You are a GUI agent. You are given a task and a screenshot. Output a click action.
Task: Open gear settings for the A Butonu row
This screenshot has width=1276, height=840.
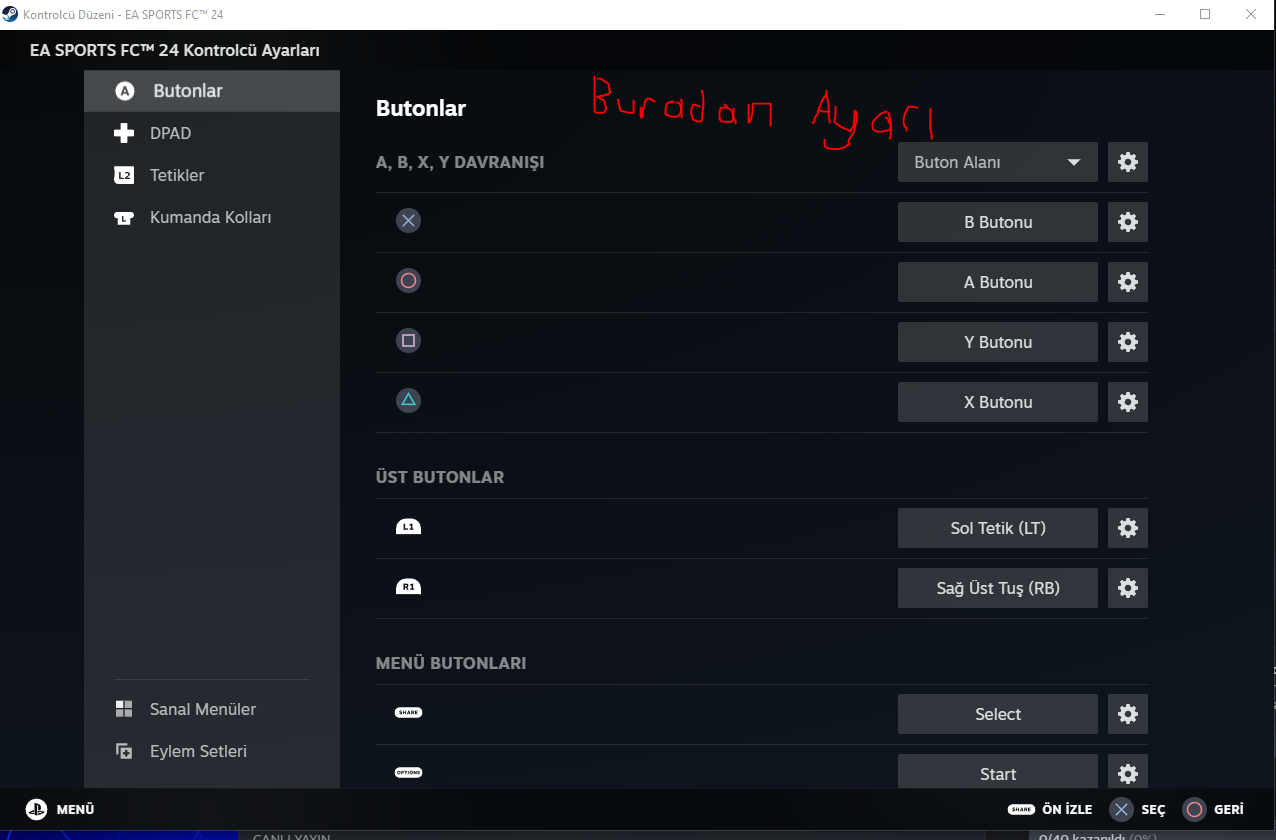1128,282
